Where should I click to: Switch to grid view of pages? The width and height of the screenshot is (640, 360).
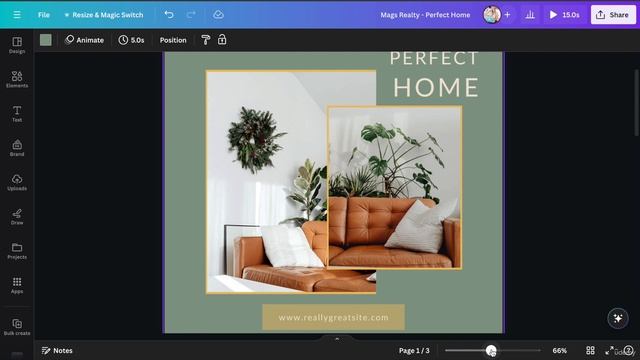click(x=590, y=351)
